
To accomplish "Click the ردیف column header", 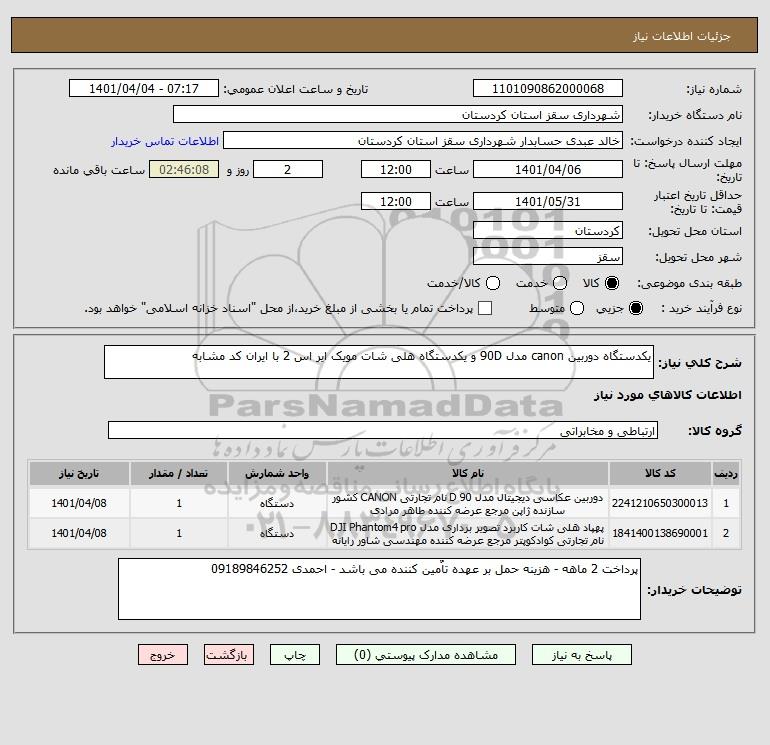I will click(726, 473).
